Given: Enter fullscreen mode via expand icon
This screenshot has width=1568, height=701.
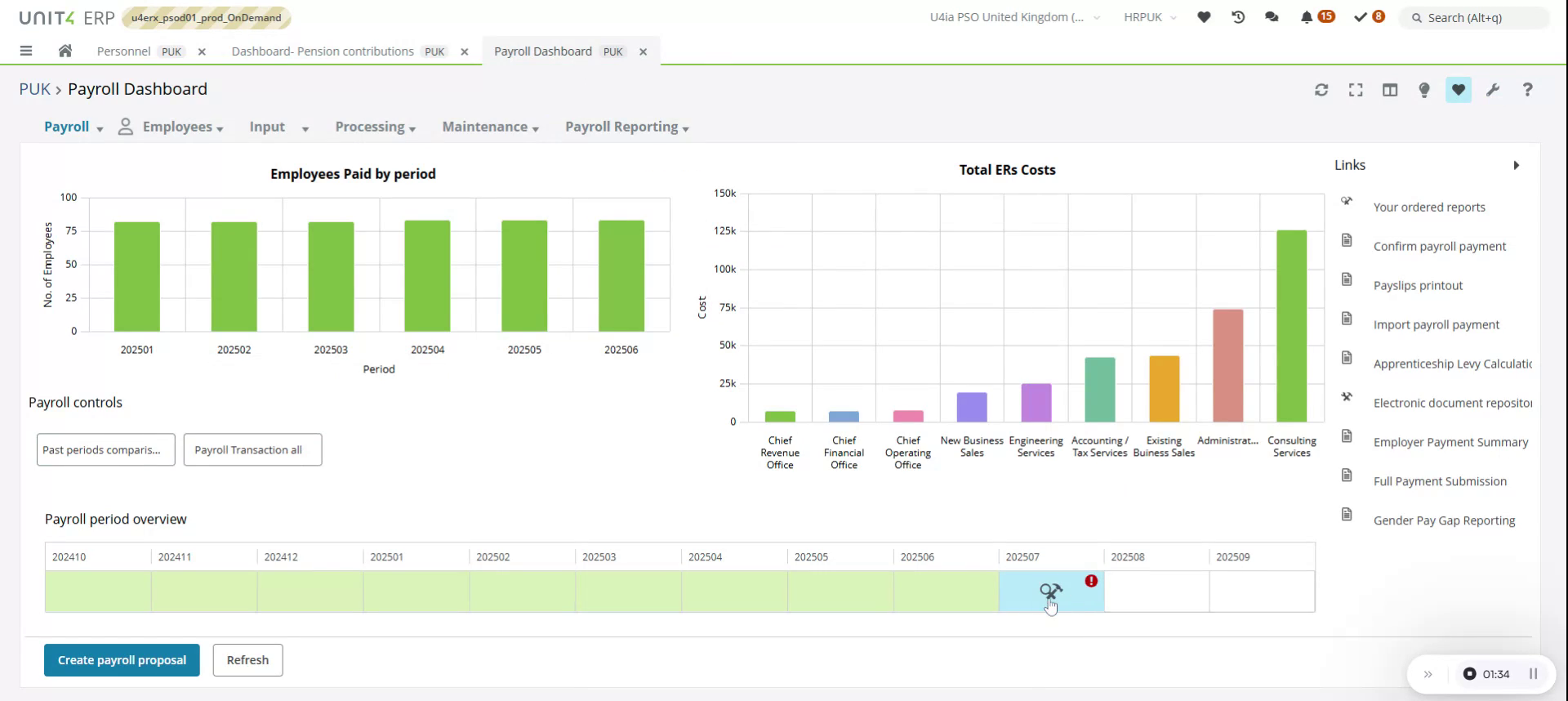Looking at the screenshot, I should [x=1356, y=90].
